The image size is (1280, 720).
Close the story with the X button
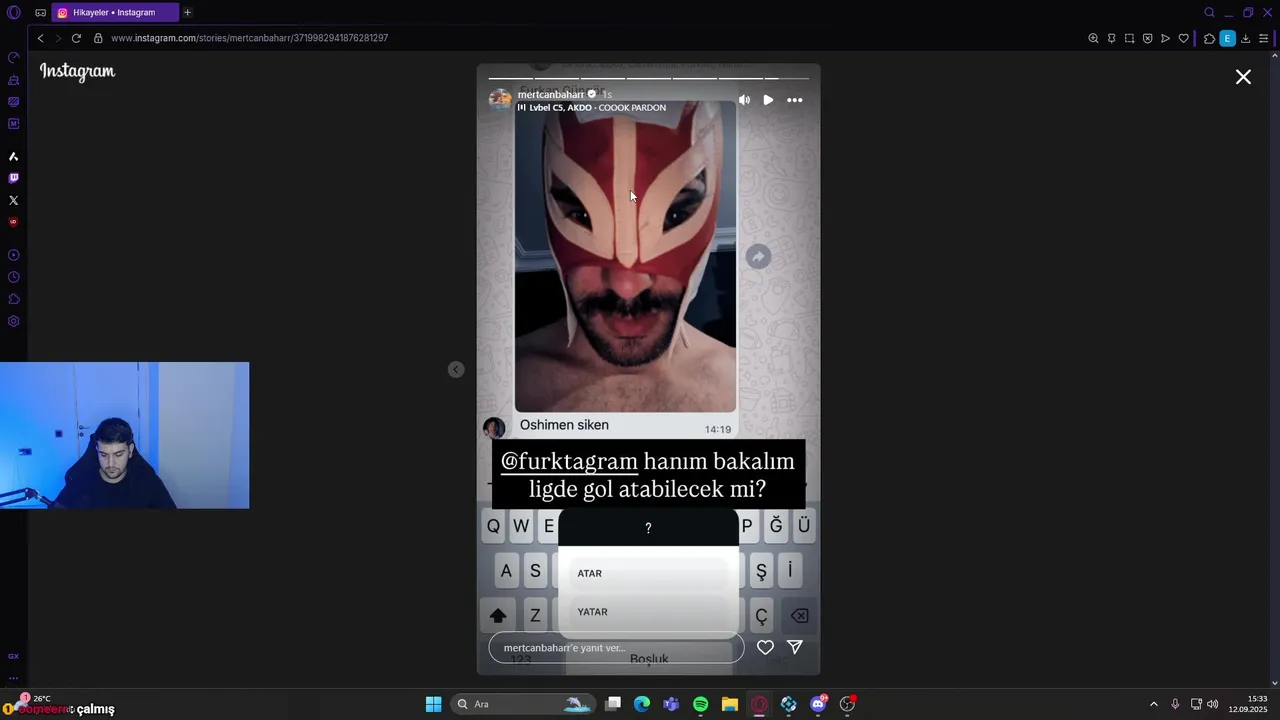tap(1243, 77)
